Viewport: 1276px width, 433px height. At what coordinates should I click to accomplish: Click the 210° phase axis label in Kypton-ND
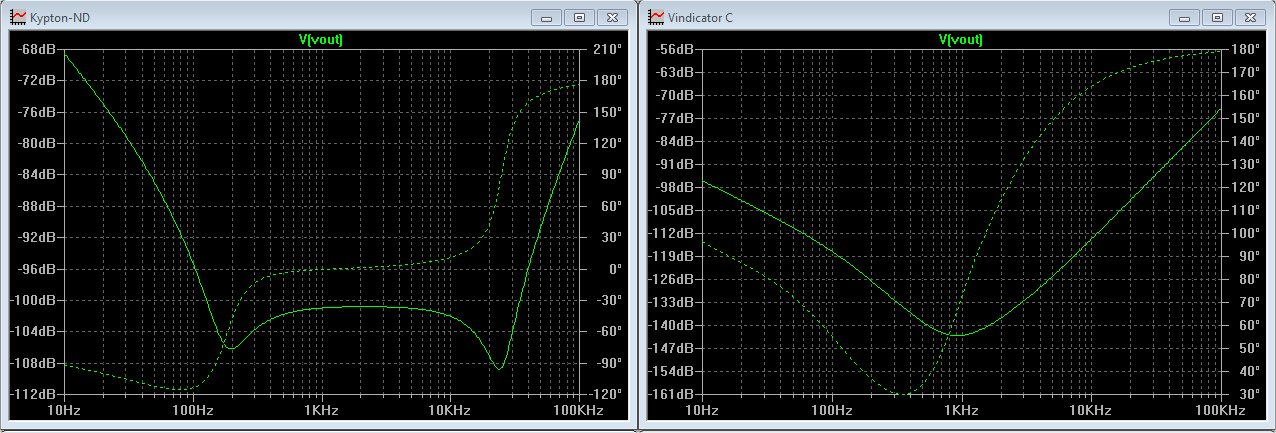pyautogui.click(x=607, y=49)
